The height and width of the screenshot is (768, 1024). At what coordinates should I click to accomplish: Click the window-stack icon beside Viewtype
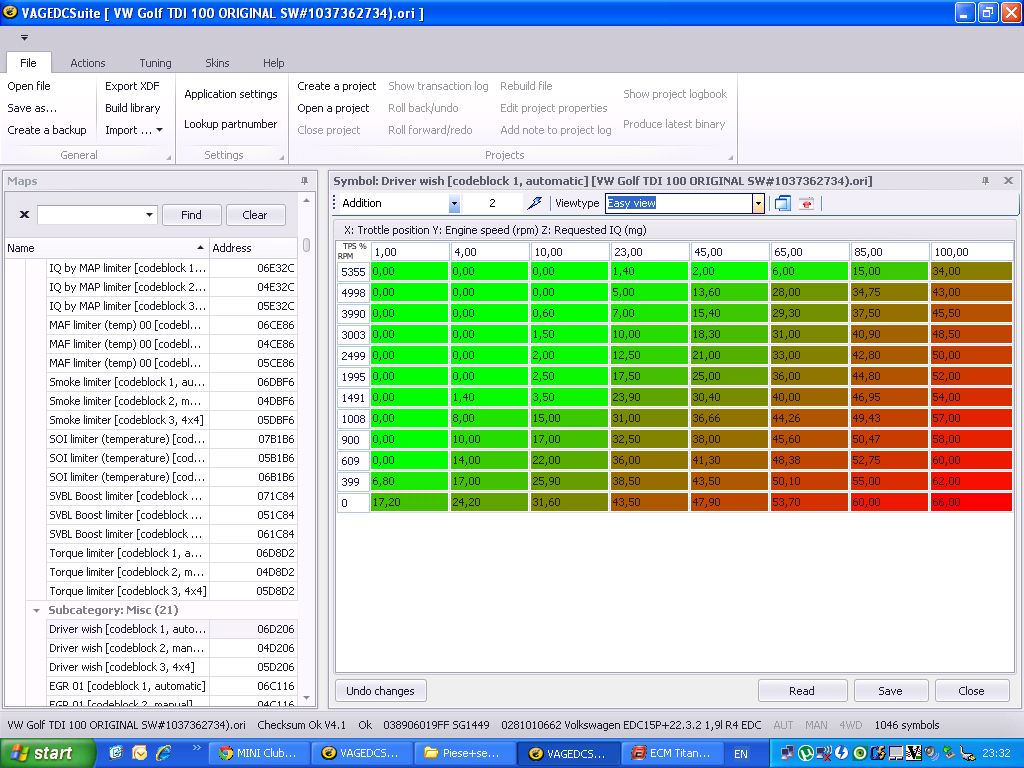pos(782,203)
